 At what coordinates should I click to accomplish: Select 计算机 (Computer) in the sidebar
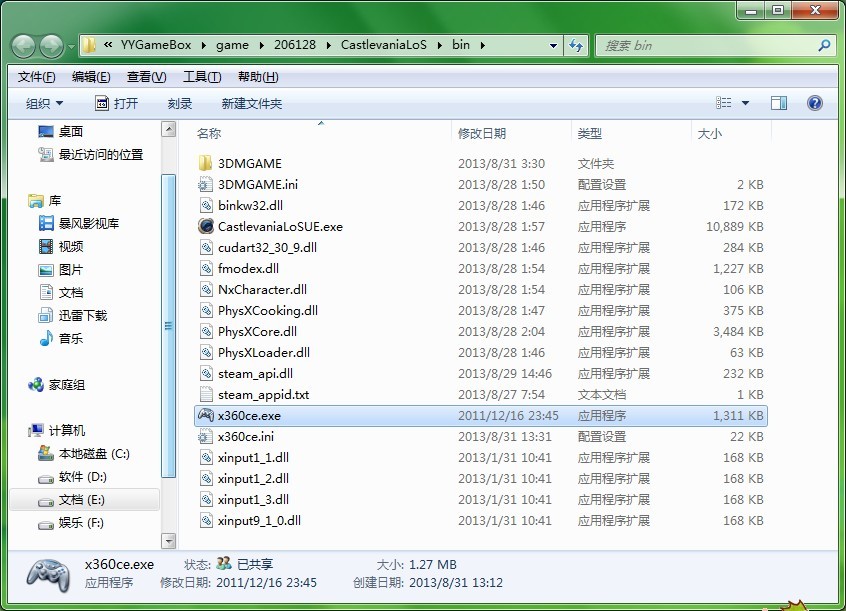[x=66, y=430]
